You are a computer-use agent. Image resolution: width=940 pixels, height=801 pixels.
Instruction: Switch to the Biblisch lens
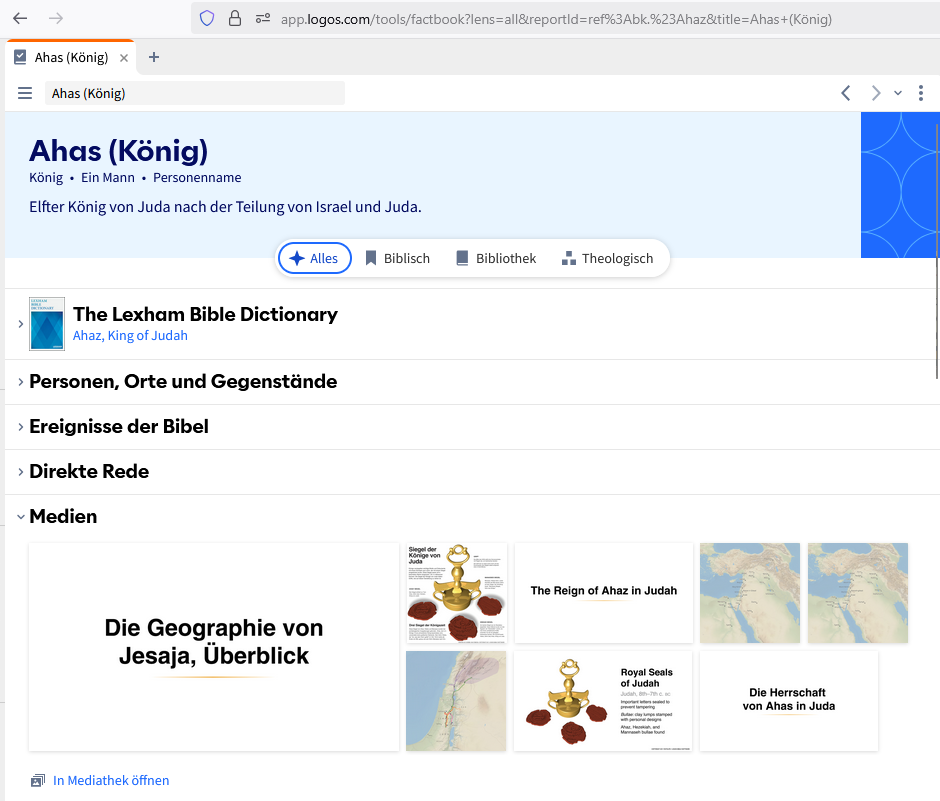point(398,258)
